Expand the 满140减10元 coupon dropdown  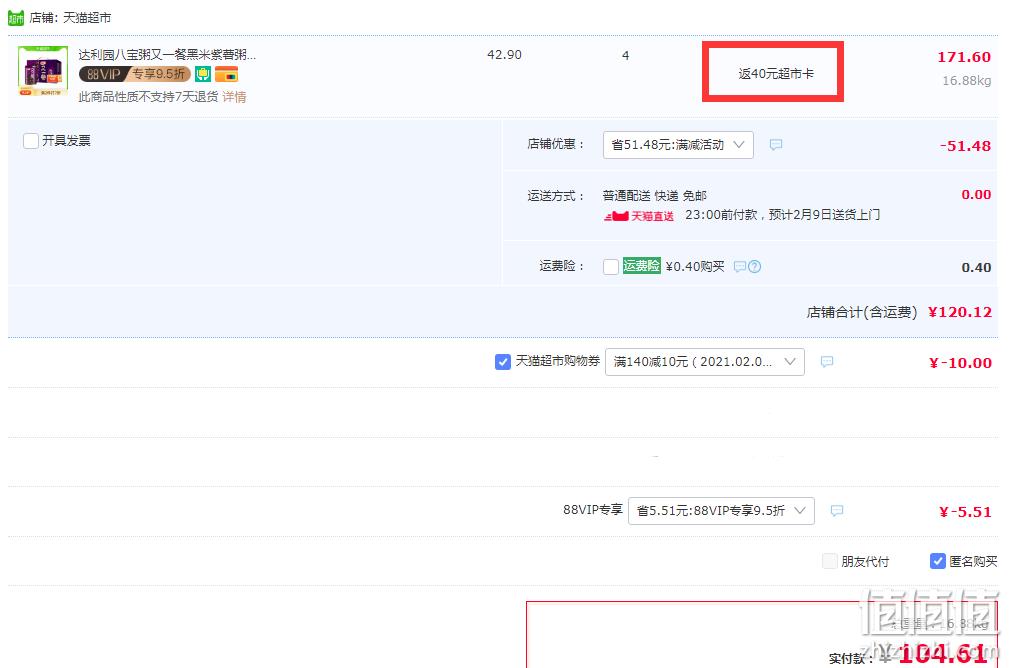click(x=705, y=362)
